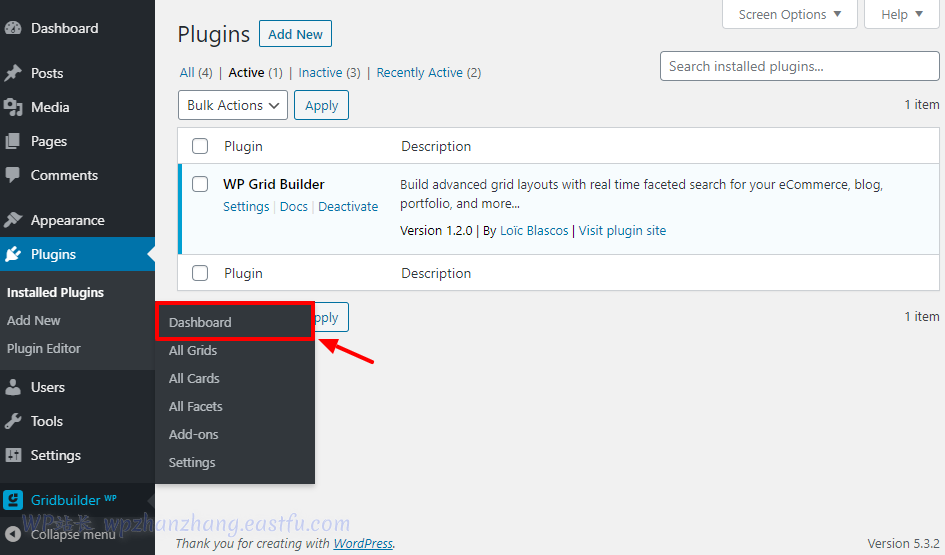945x555 pixels.
Task: Open Add New under Plugins submenu
Action: tap(34, 321)
